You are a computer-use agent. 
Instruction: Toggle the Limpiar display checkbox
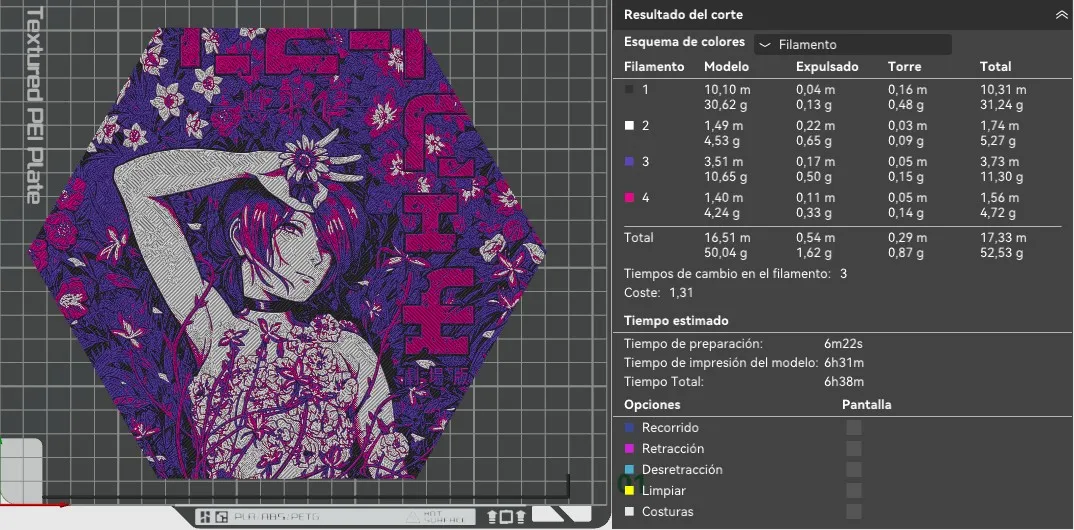click(x=853, y=491)
